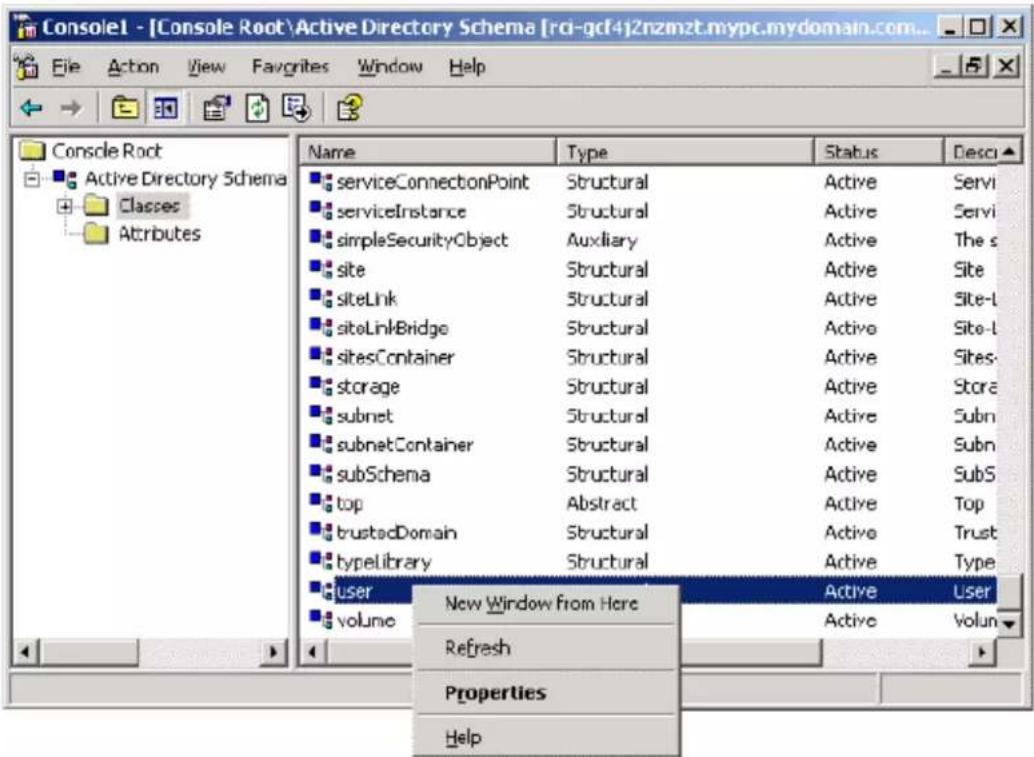Click the tree pane's right scroll arrow
Image resolution: width=1034 pixels, height=757 pixels.
(x=273, y=652)
